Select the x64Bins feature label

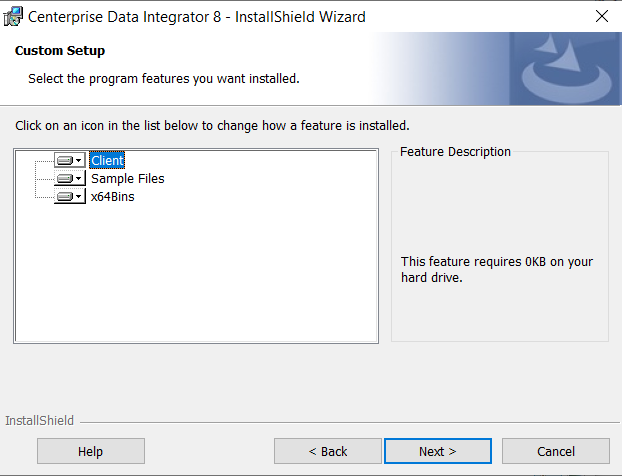(x=112, y=197)
